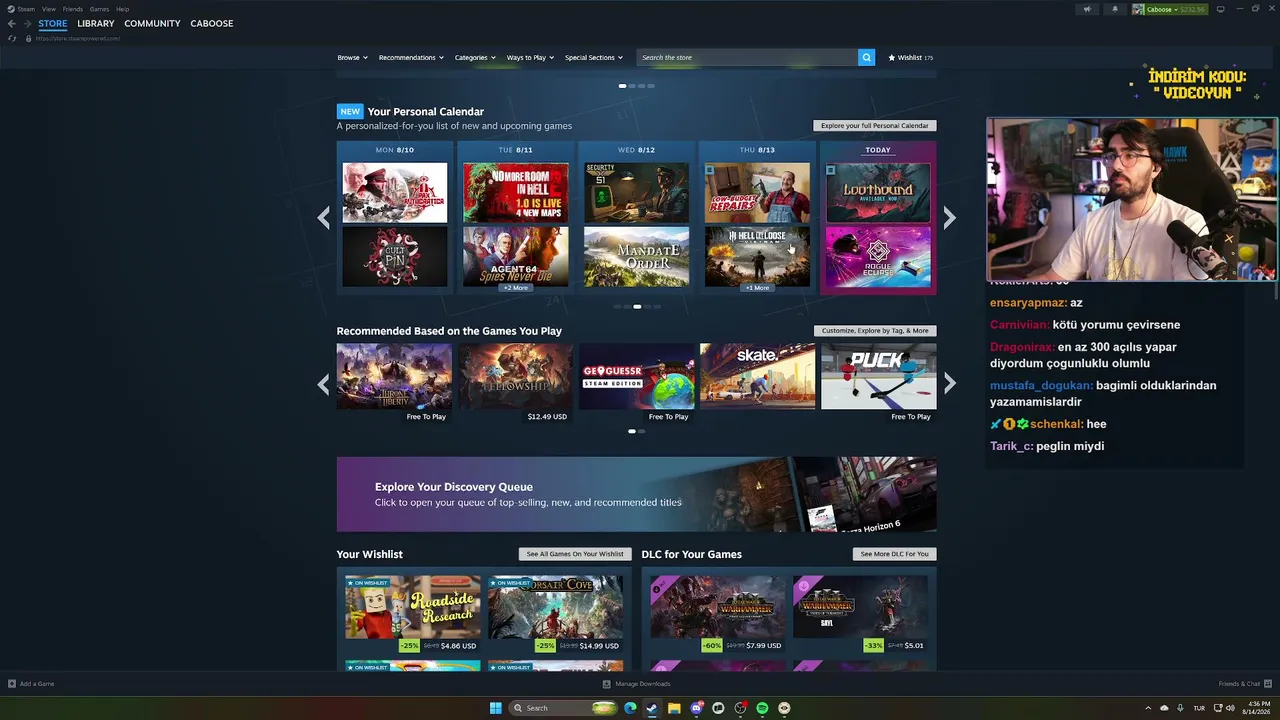Click Explore your full Personal Calendar

click(x=874, y=126)
